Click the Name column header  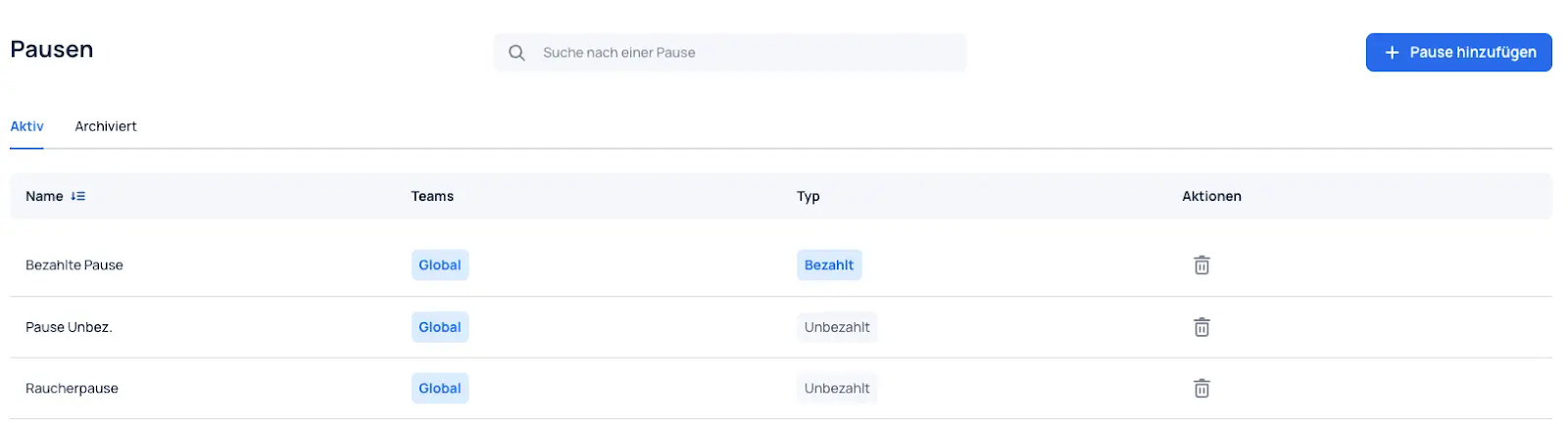pos(44,196)
